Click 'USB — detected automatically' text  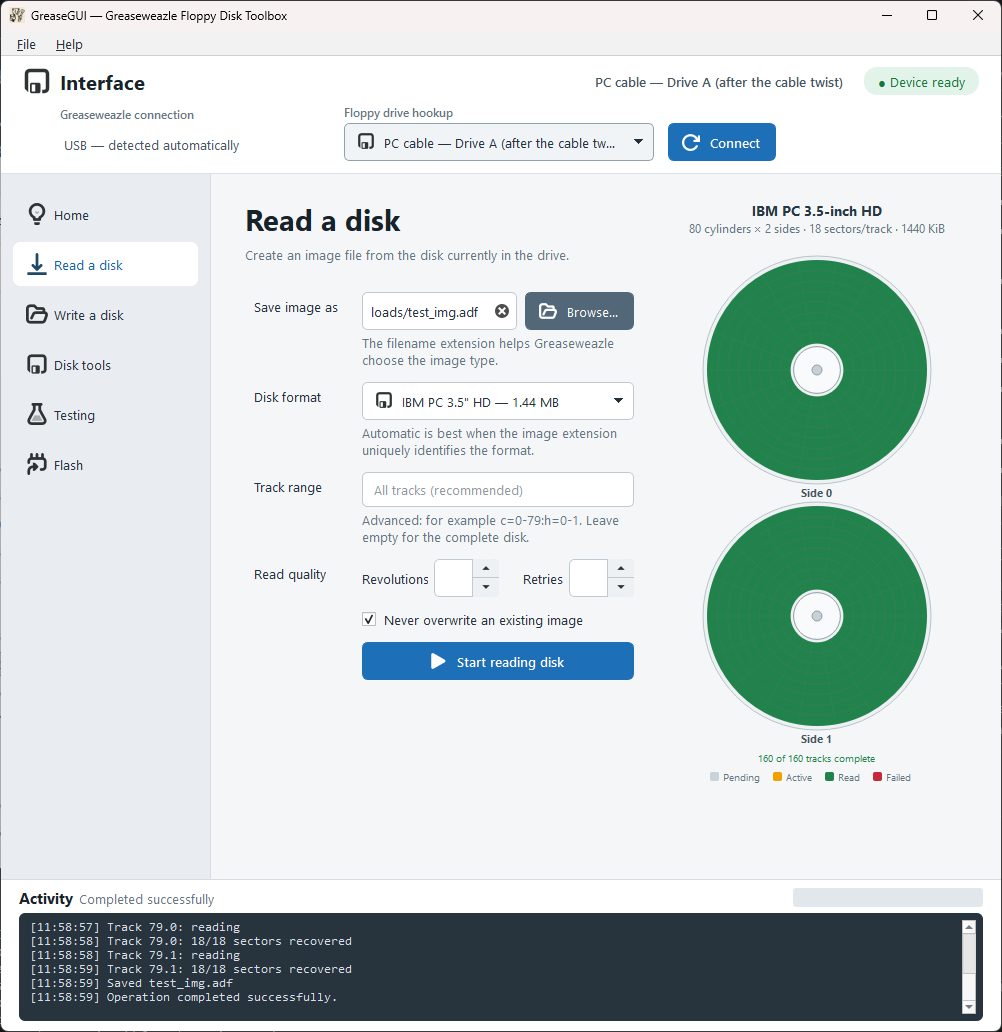click(x=151, y=145)
